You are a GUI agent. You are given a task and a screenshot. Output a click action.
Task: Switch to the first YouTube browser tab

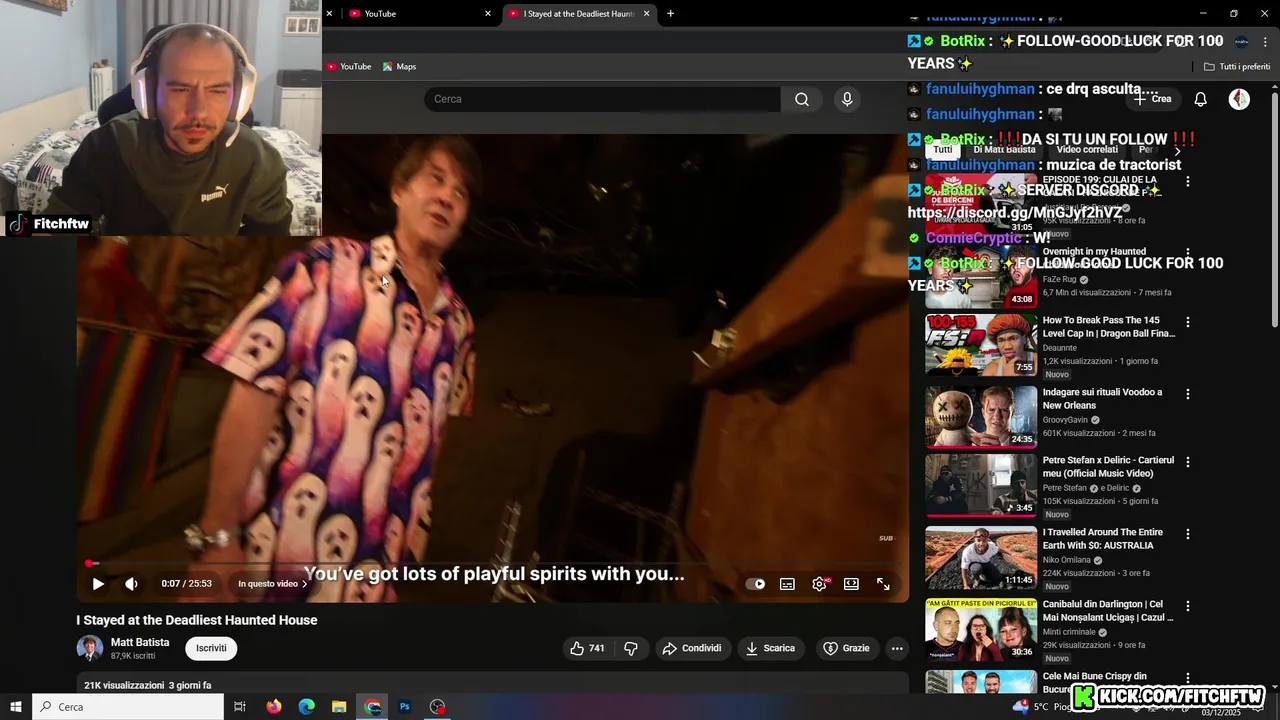[417, 13]
